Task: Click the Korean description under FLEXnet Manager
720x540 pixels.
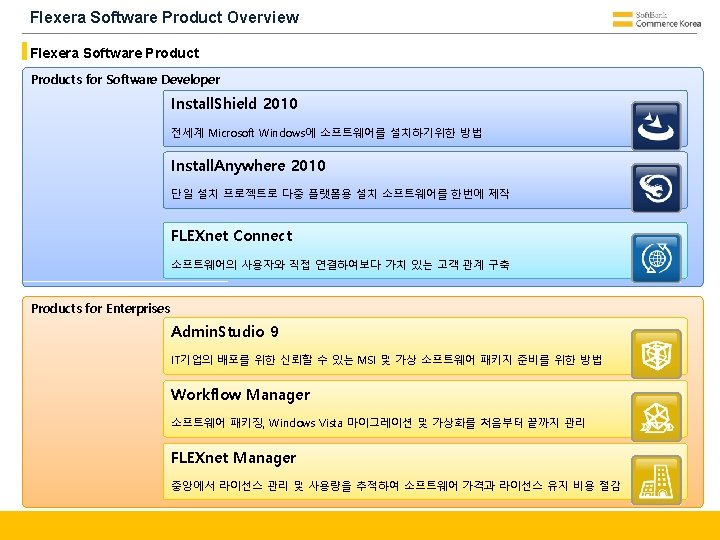Action: 395,485
